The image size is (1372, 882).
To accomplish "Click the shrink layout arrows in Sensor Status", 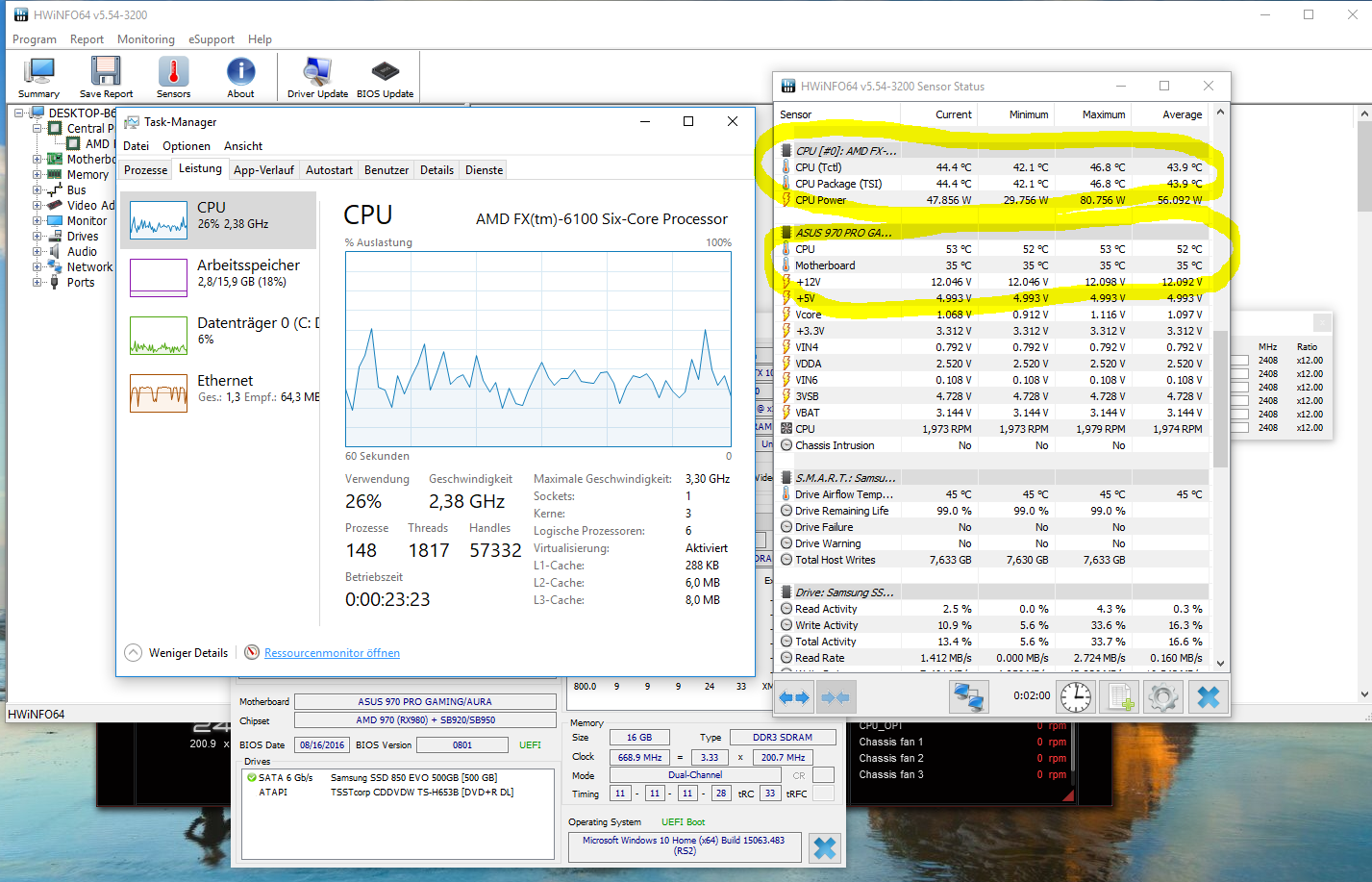I will 836,696.
